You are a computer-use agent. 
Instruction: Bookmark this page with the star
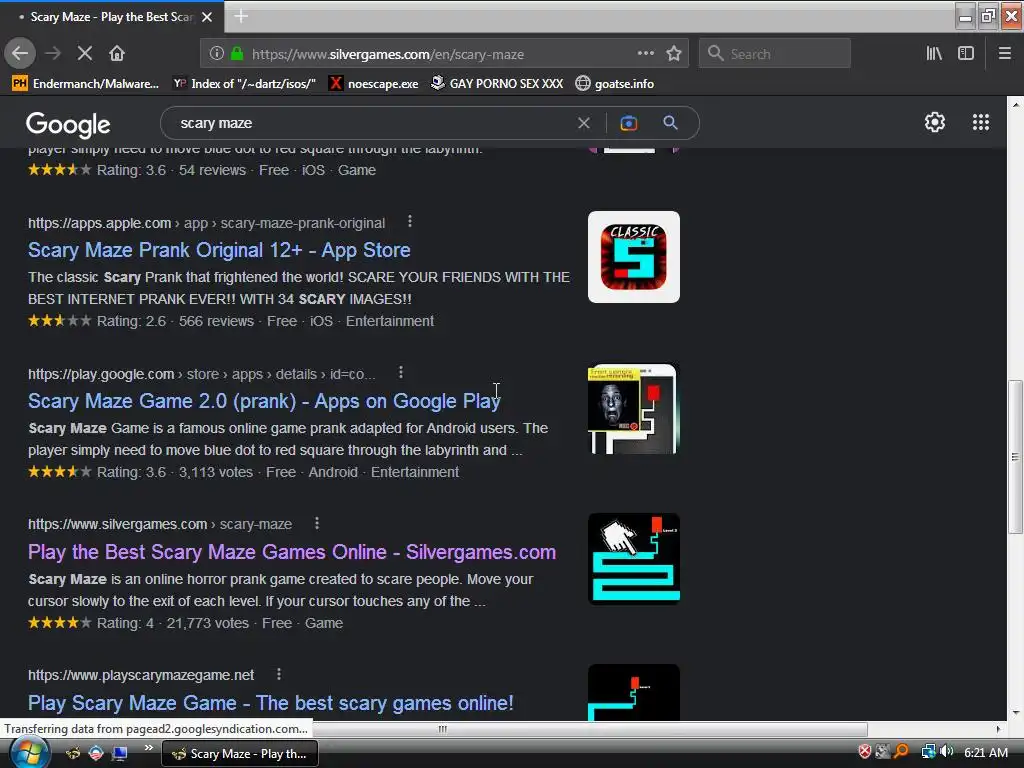point(674,54)
